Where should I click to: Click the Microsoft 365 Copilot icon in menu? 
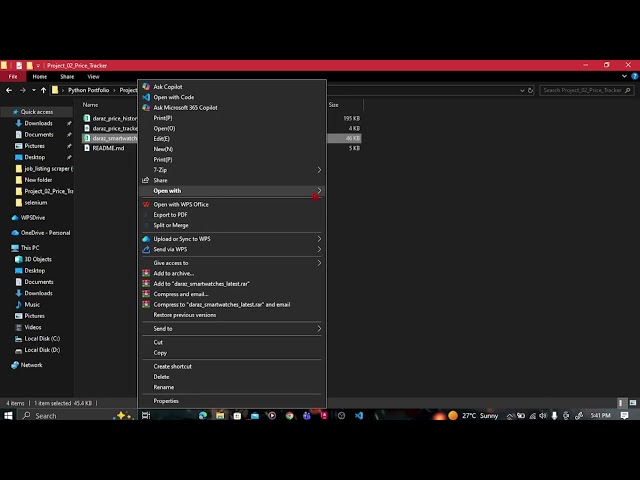(146, 107)
